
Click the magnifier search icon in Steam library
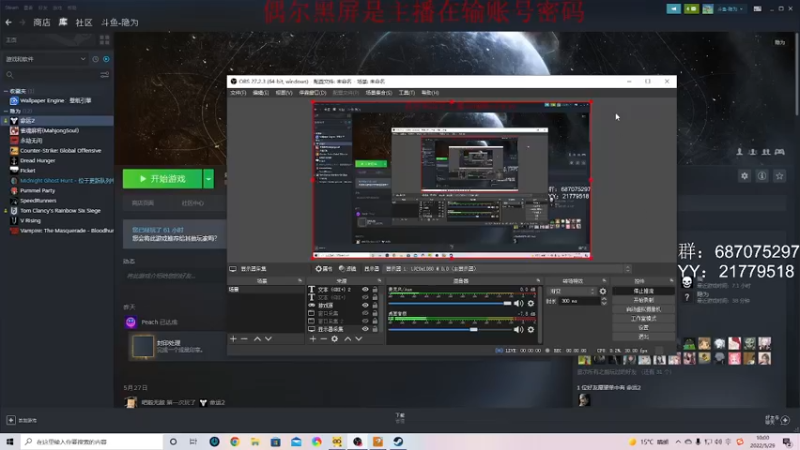click(x=10, y=75)
